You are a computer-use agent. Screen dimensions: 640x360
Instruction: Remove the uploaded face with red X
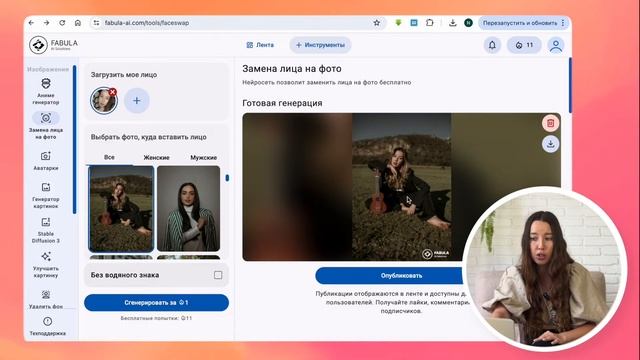tap(113, 92)
